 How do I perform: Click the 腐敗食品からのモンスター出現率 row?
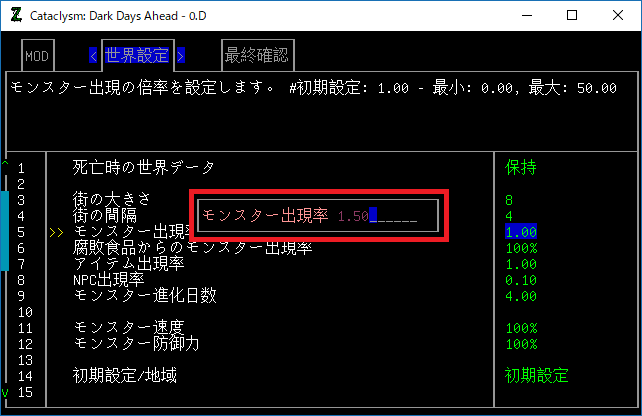tap(193, 247)
